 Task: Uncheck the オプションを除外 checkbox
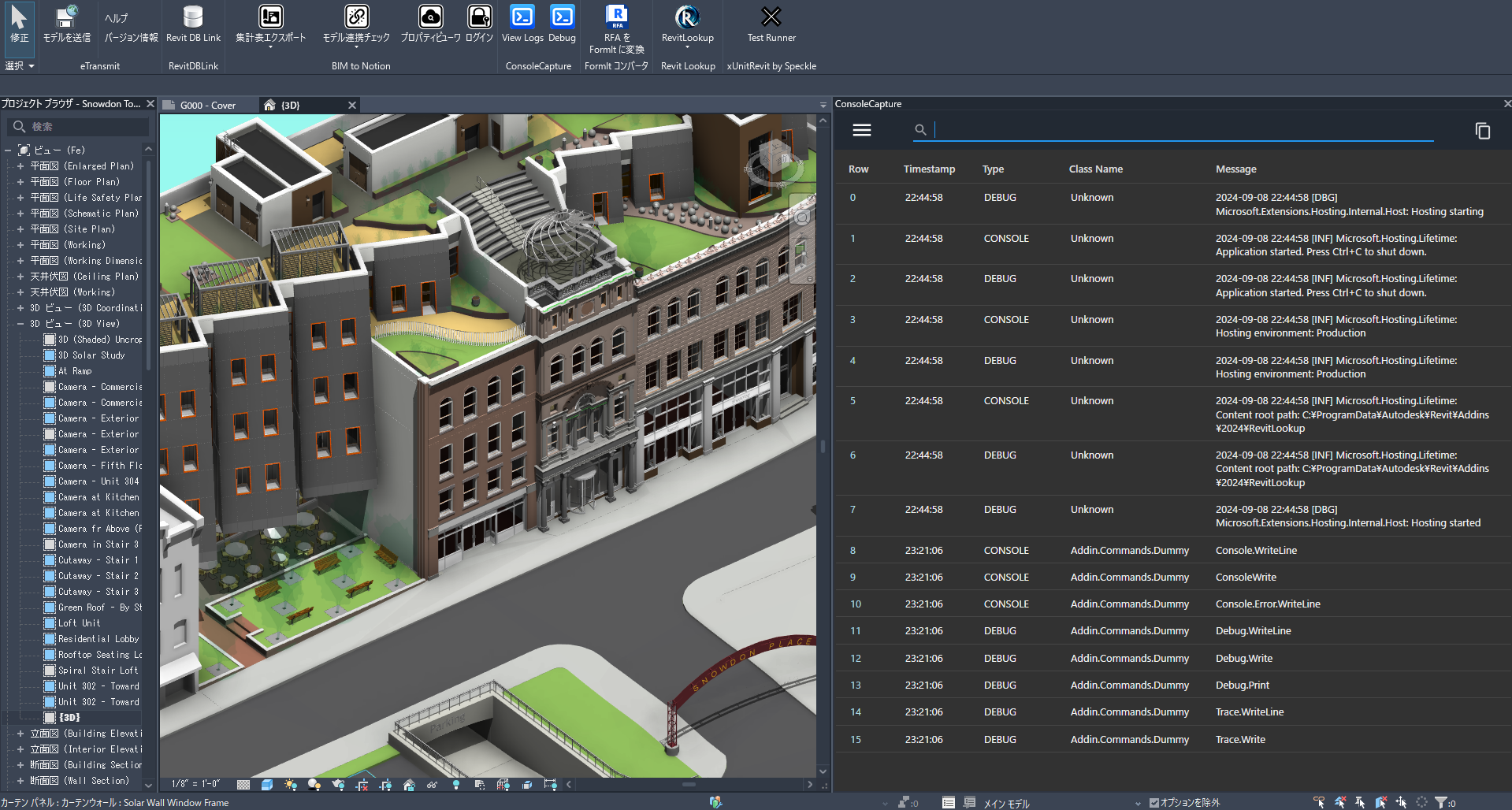1154,803
